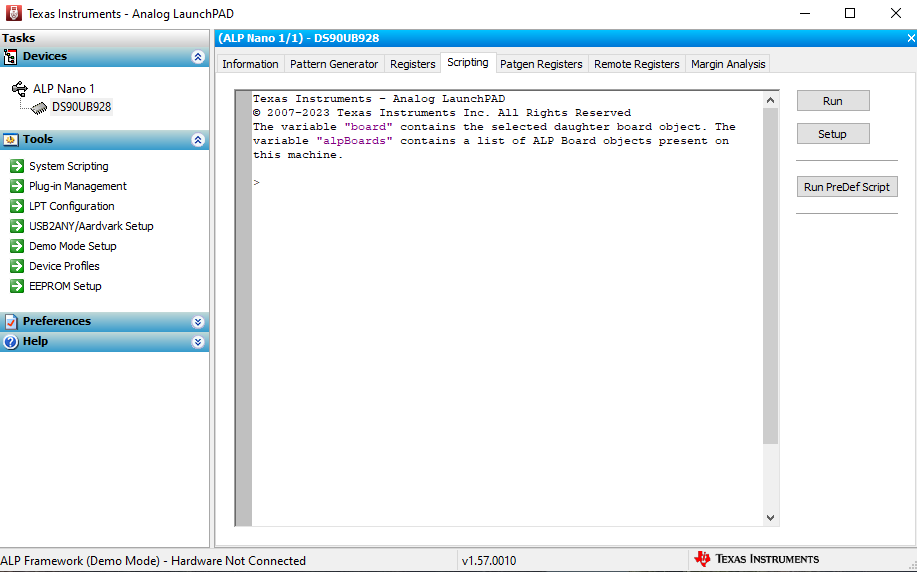Viewport: 917px width, 572px height.
Task: Expand the Help panel section
Action: [198, 342]
